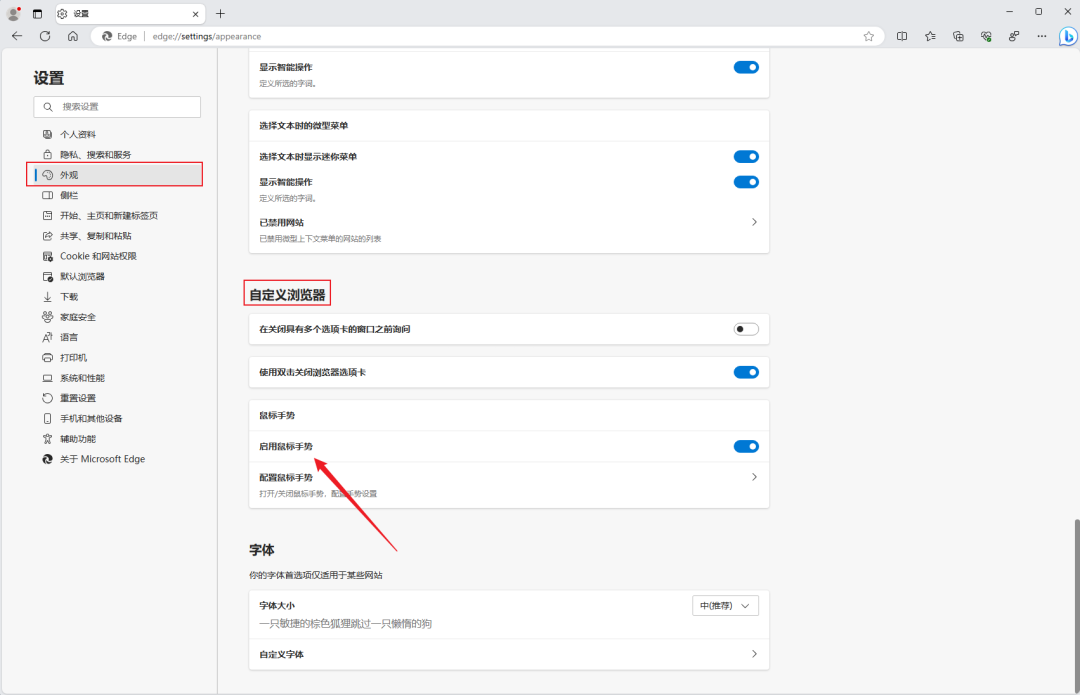Disable 启用鼠标手势 switch
Viewport: 1080px width, 695px height.
point(746,446)
